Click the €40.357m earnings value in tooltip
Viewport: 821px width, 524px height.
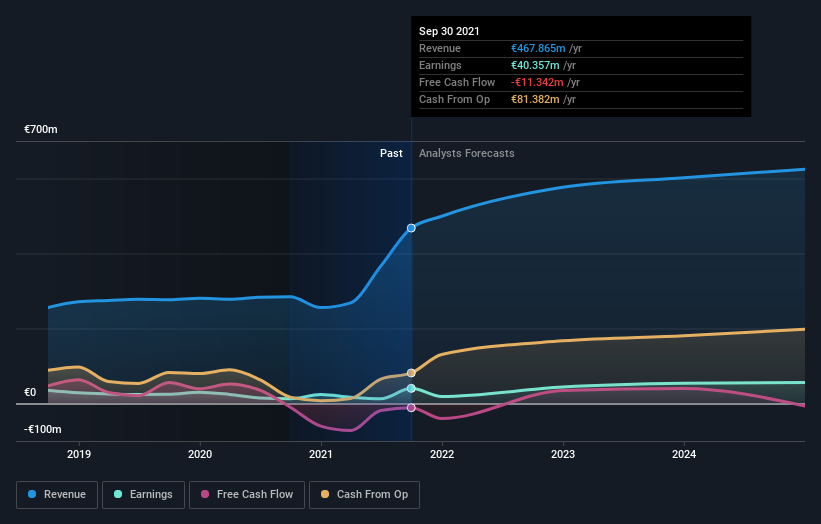(535, 65)
